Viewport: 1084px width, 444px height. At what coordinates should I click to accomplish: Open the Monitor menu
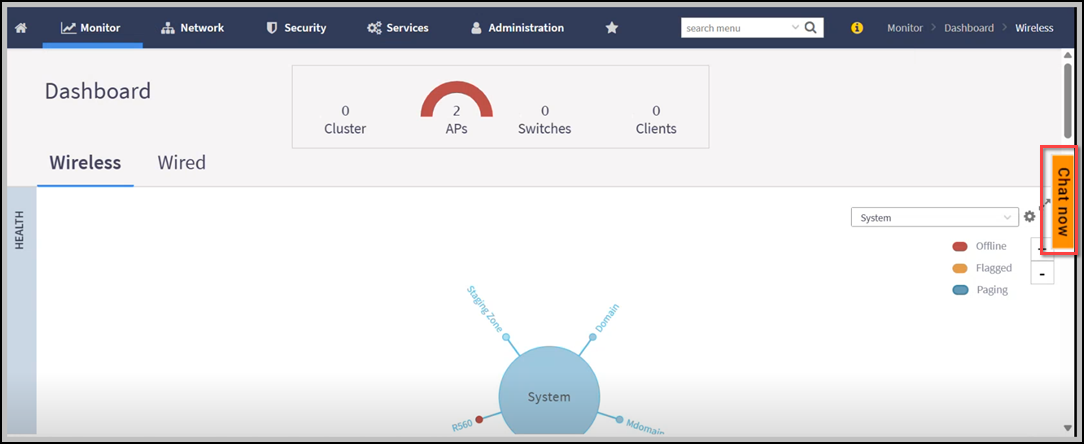(x=91, y=28)
